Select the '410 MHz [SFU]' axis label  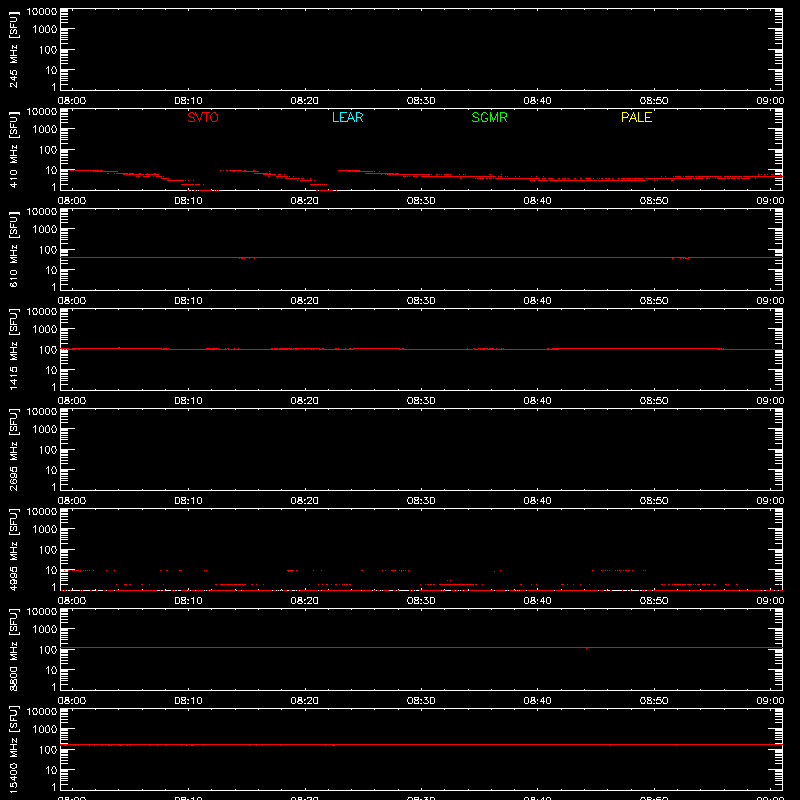(x=13, y=149)
